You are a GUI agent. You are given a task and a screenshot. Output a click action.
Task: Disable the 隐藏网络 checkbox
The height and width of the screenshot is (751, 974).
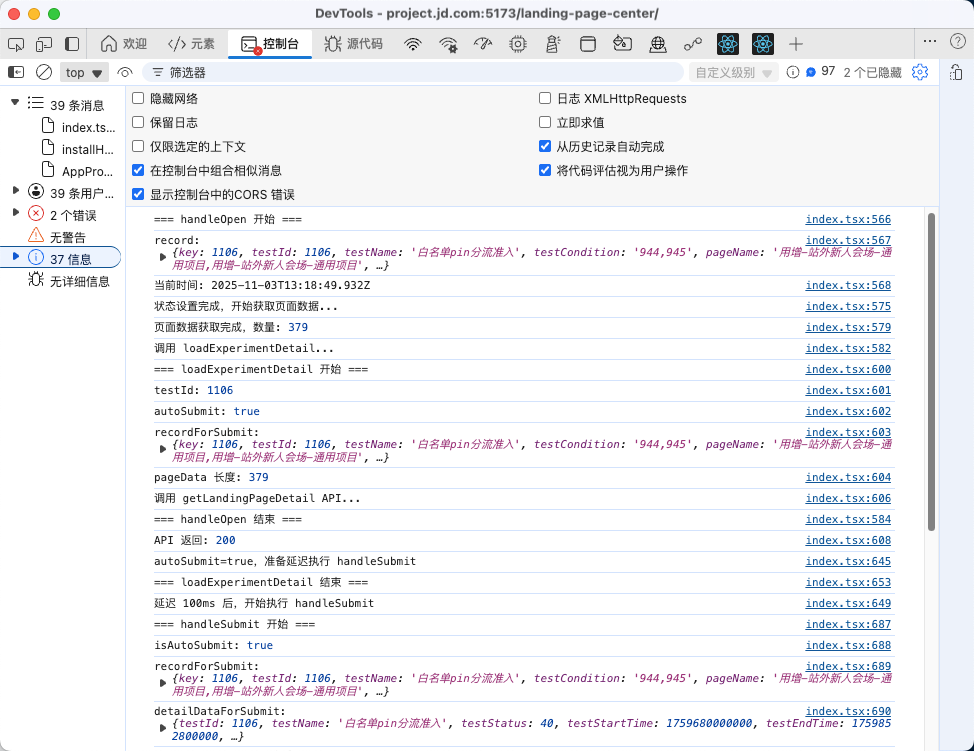[137, 99]
